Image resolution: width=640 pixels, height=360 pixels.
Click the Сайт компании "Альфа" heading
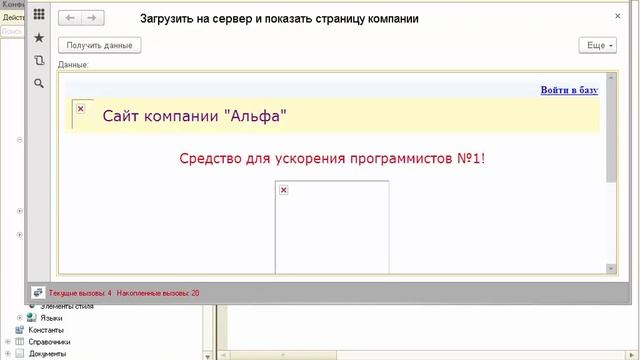coord(194,116)
